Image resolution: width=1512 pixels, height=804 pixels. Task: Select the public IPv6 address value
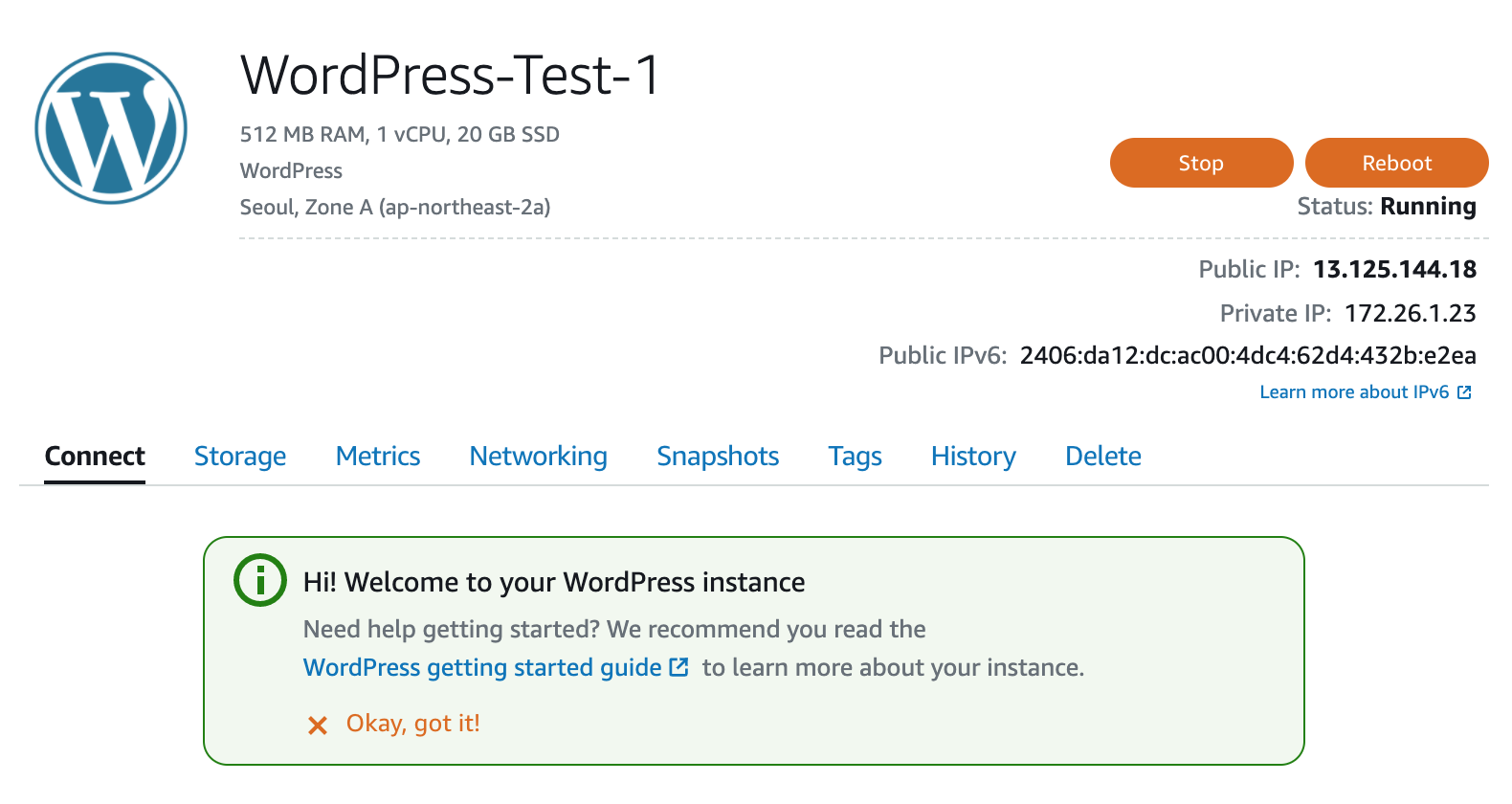click(1248, 356)
